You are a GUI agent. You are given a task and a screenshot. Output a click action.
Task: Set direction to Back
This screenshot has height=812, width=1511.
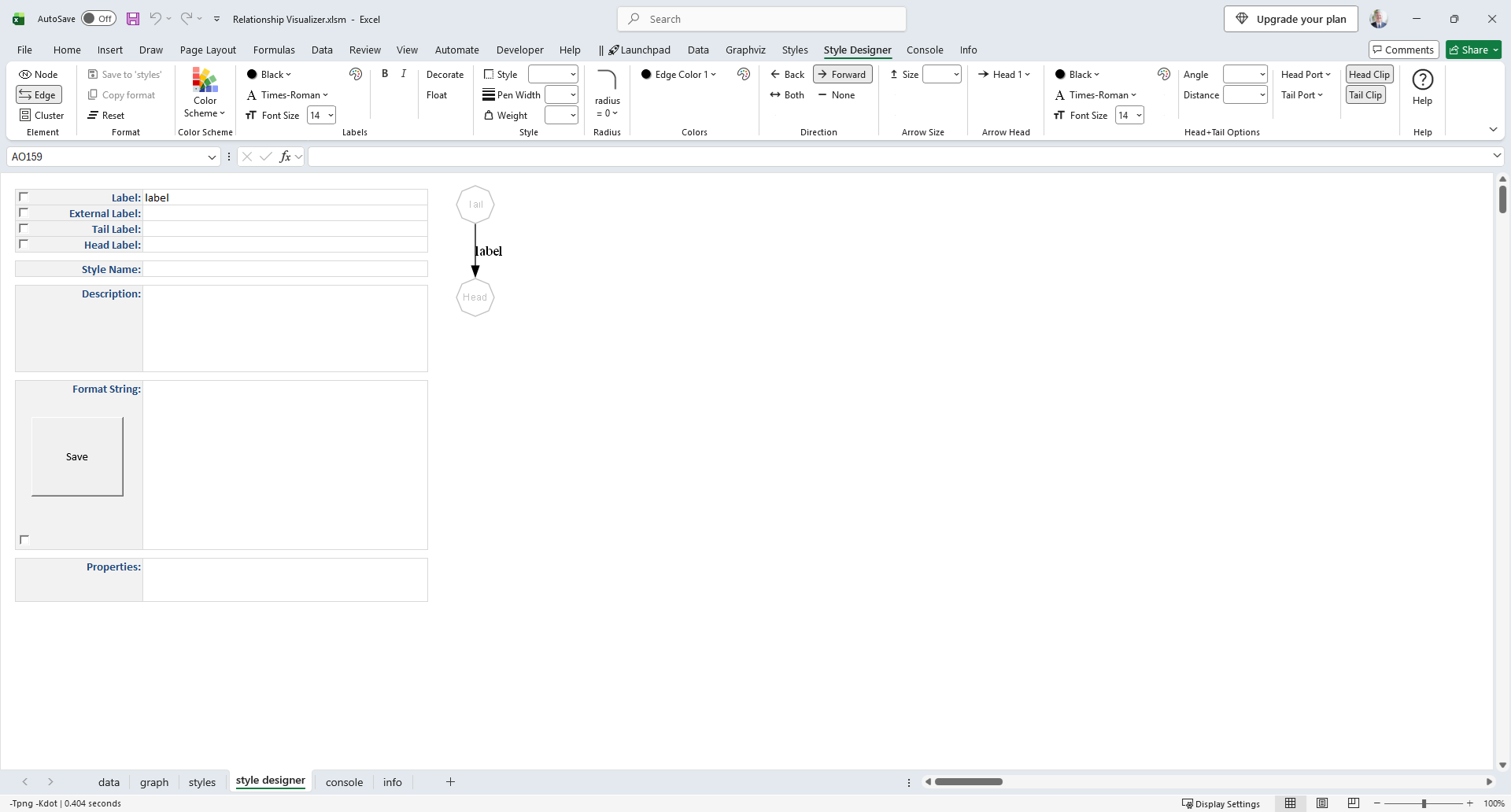coord(787,74)
